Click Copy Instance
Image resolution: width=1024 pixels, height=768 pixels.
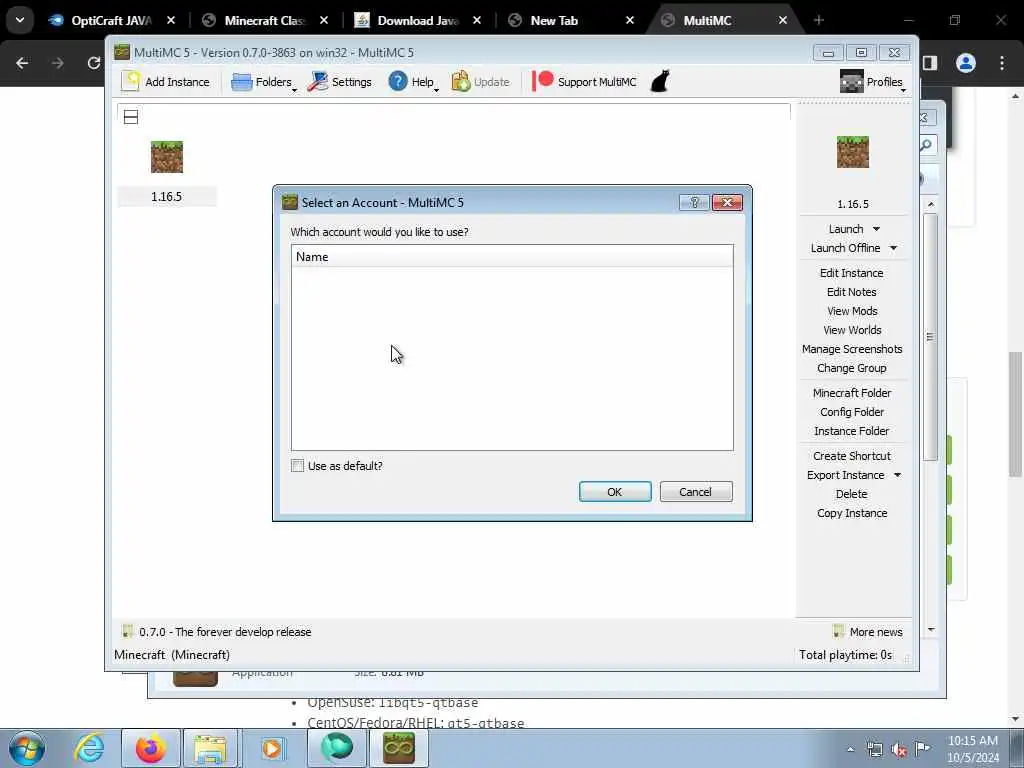click(852, 513)
